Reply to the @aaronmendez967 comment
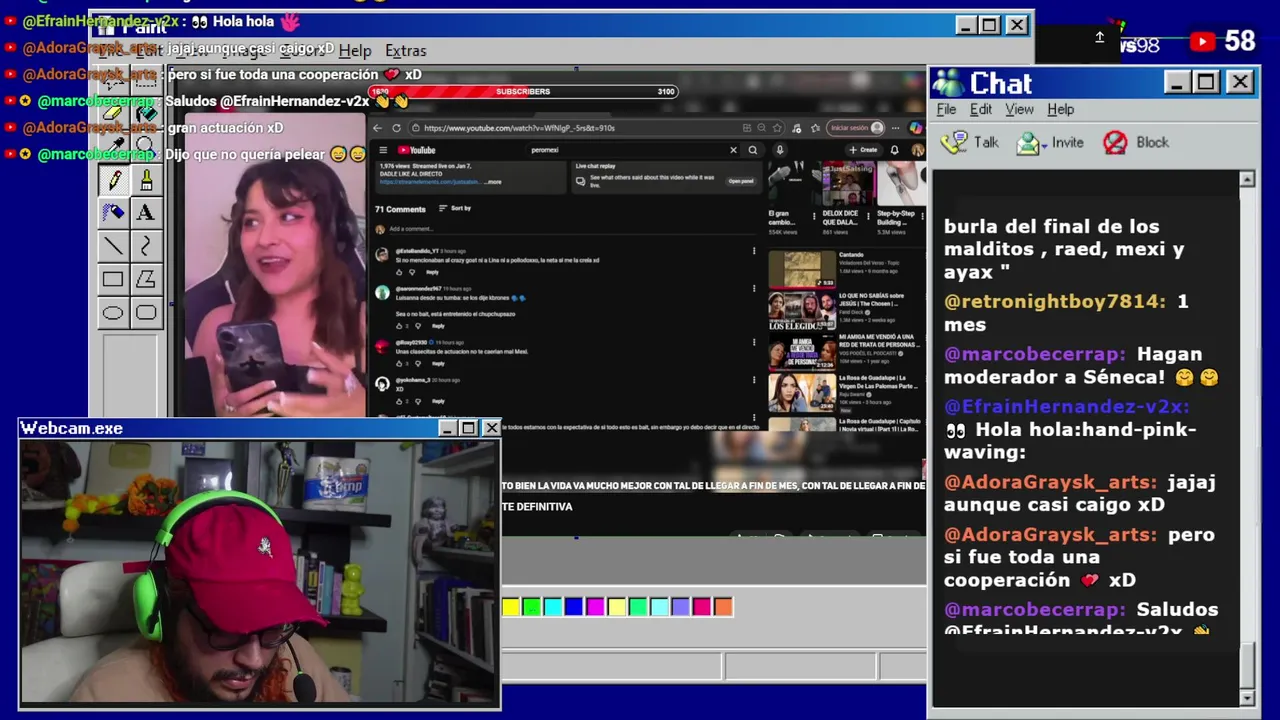 coord(438,326)
